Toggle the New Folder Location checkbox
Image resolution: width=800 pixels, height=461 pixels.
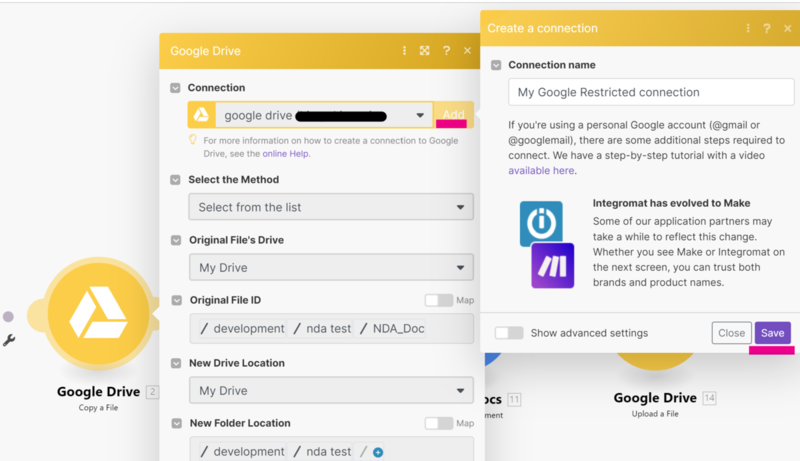click(176, 423)
